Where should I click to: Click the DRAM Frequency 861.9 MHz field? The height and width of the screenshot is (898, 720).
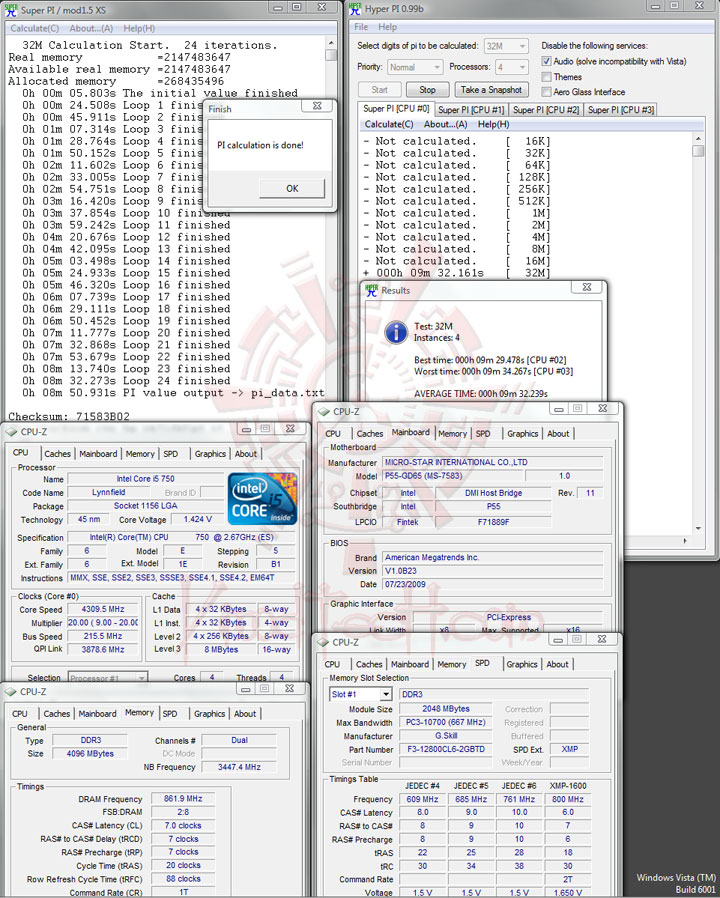183,798
